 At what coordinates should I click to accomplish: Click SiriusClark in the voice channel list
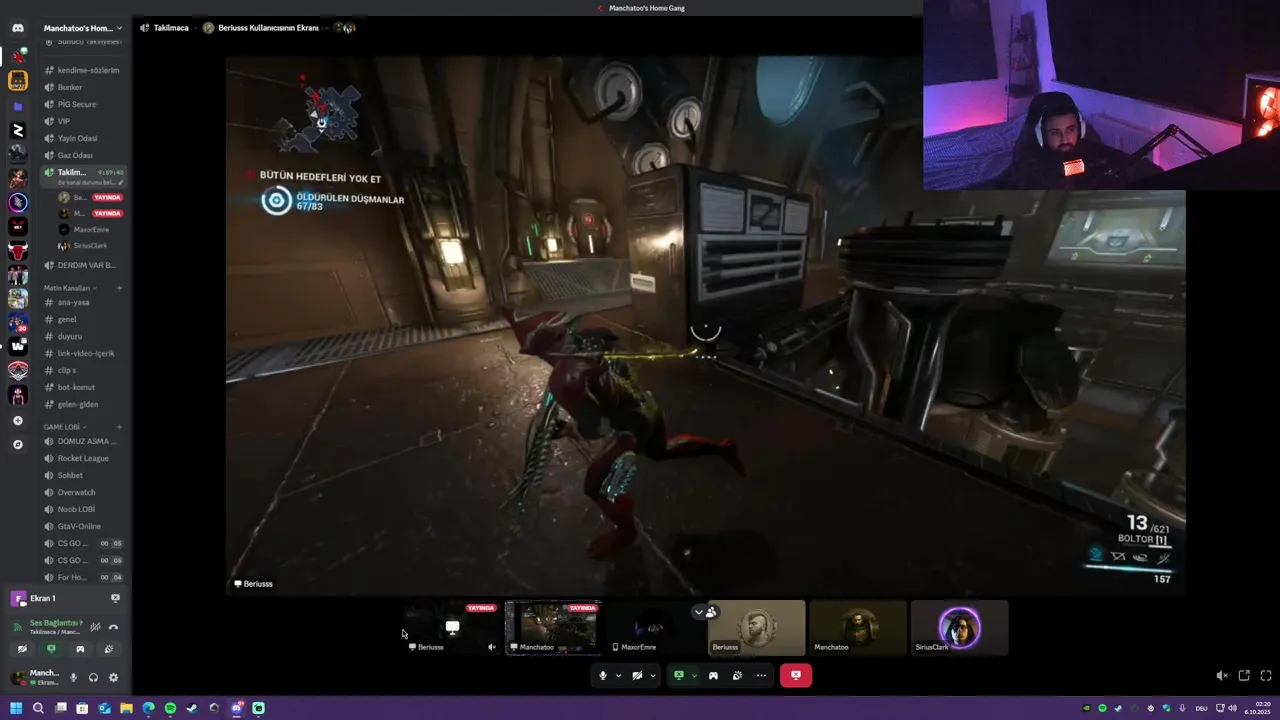click(x=90, y=245)
